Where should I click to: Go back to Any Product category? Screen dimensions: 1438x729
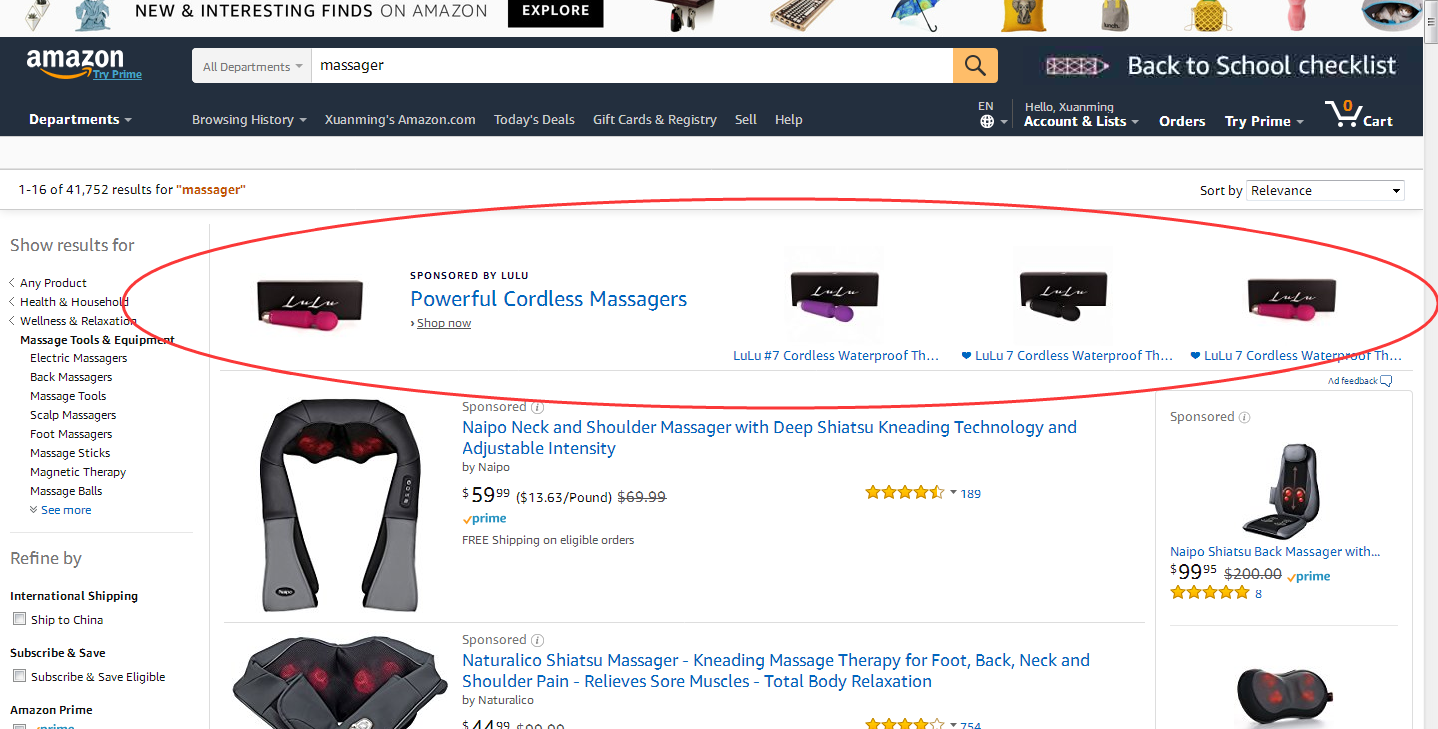pyautogui.click(x=53, y=283)
